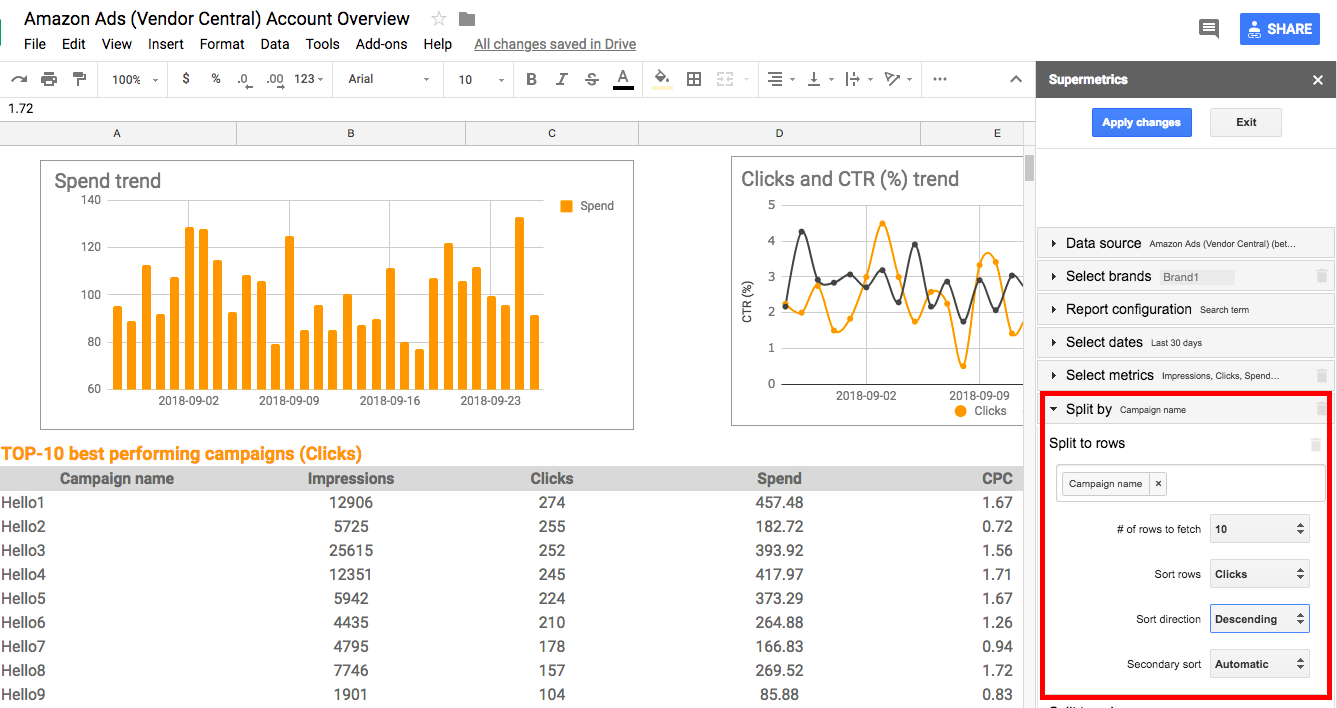This screenshot has height=708, width=1337.
Task: Click the more toolbar options ellipsis
Action: 939,79
